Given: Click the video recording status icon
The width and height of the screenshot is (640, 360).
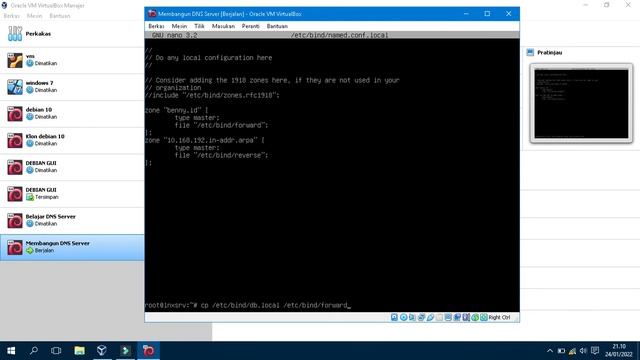Looking at the screenshot, I should tap(457, 317).
